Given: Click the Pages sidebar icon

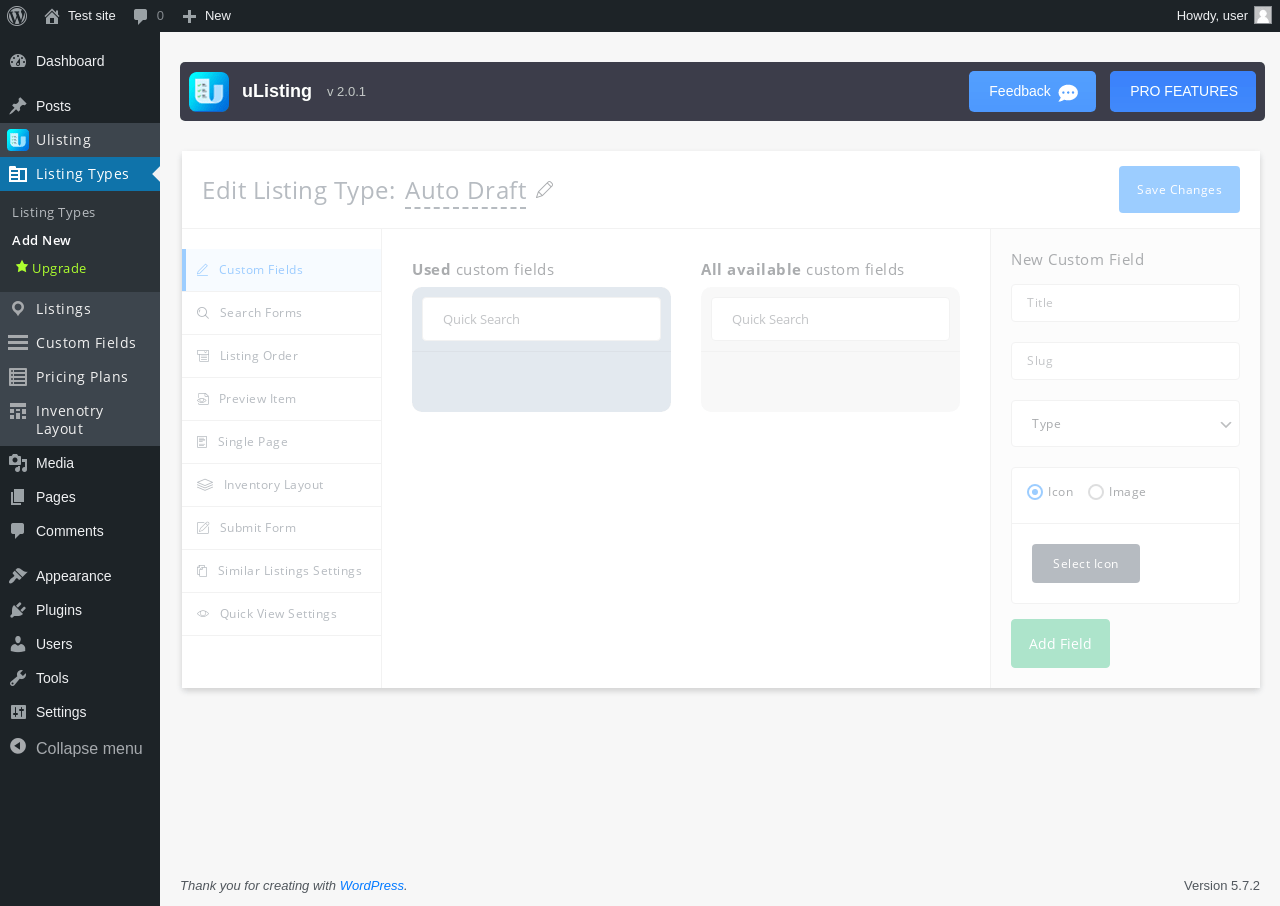Looking at the screenshot, I should [x=18, y=497].
